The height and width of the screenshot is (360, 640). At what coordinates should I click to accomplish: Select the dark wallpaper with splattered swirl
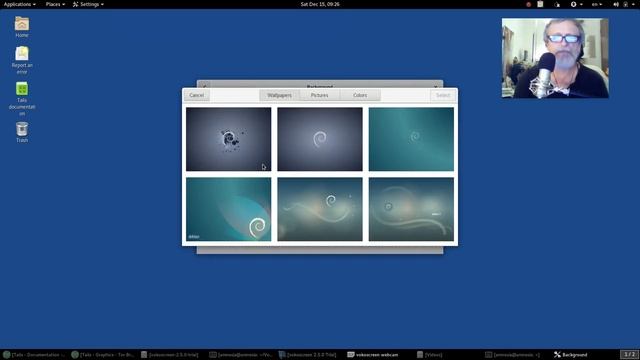[x=228, y=139]
